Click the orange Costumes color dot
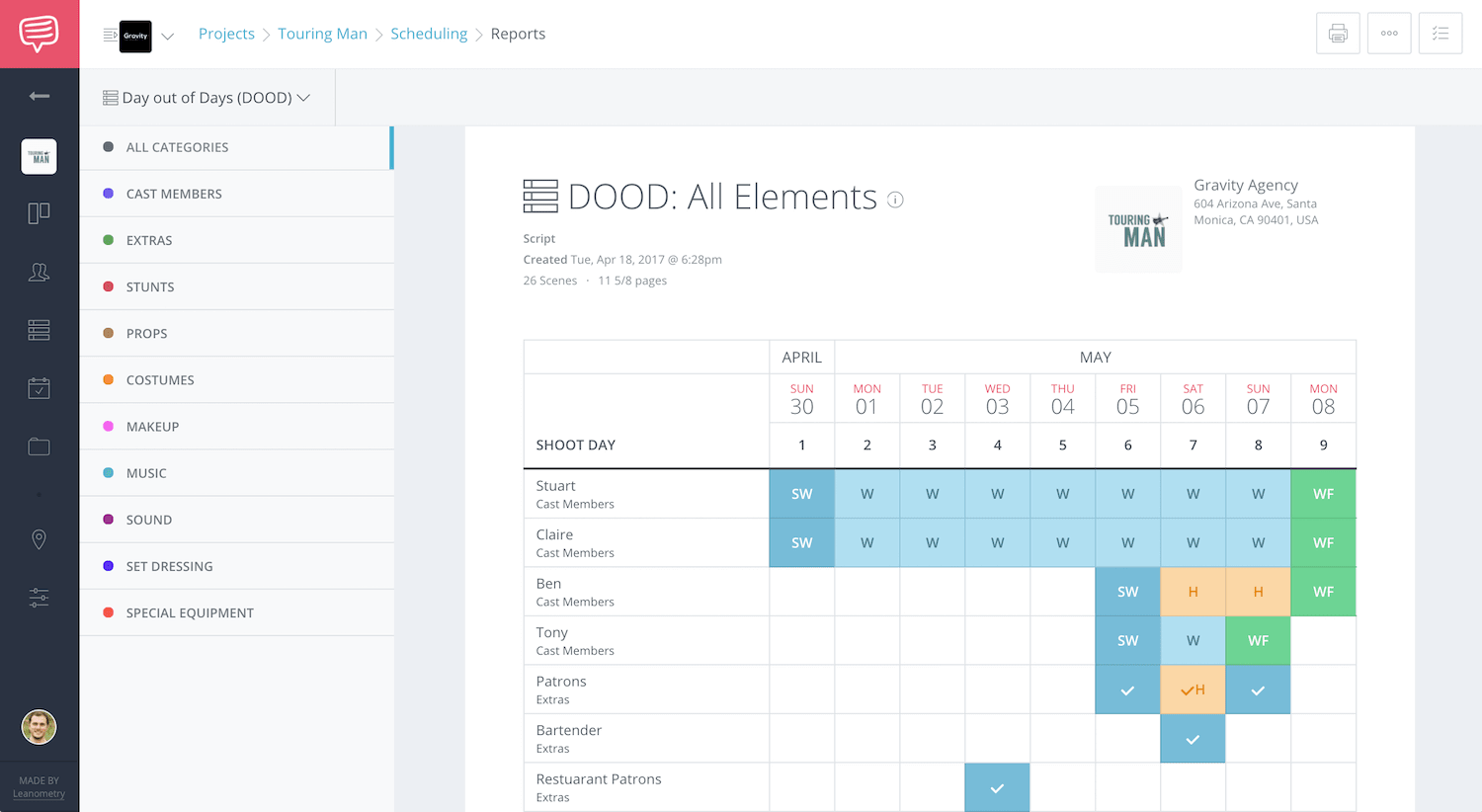Image resolution: width=1482 pixels, height=812 pixels. [109, 379]
